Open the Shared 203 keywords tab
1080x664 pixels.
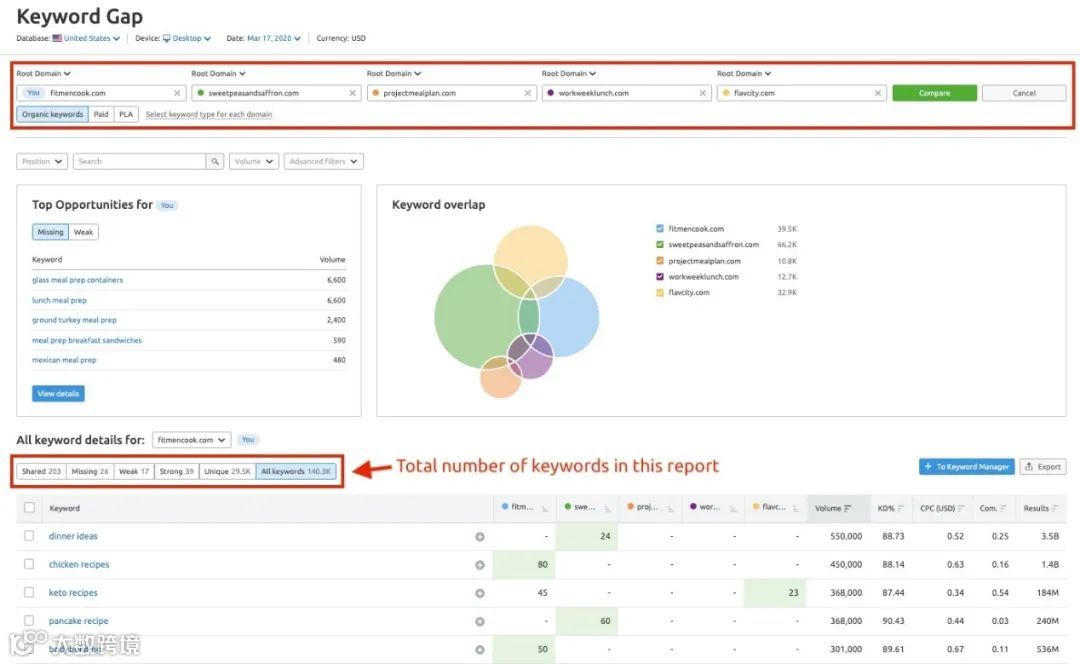tap(41, 472)
